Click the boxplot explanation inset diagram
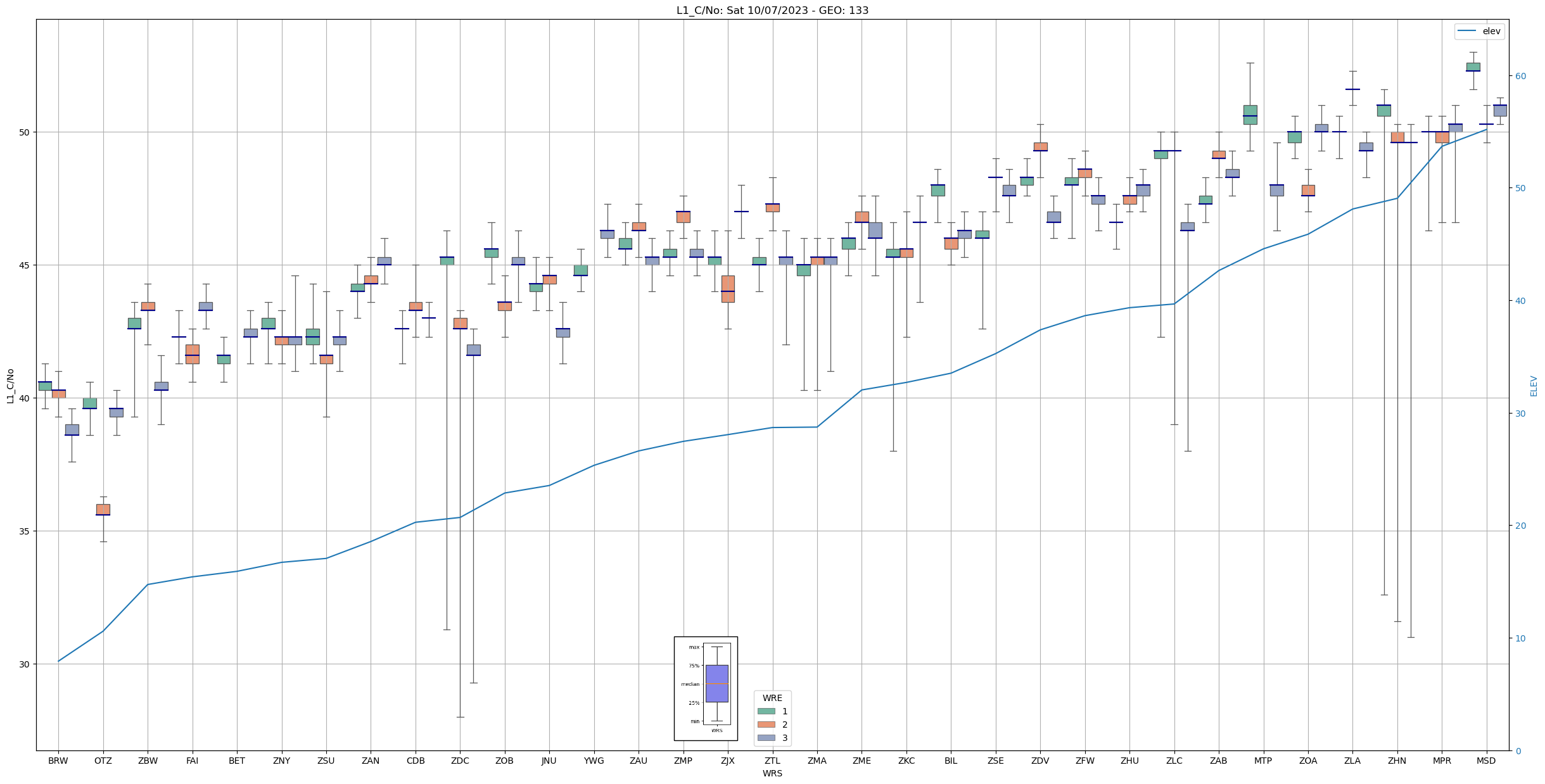The width and height of the screenshot is (1545, 784). 706,688
